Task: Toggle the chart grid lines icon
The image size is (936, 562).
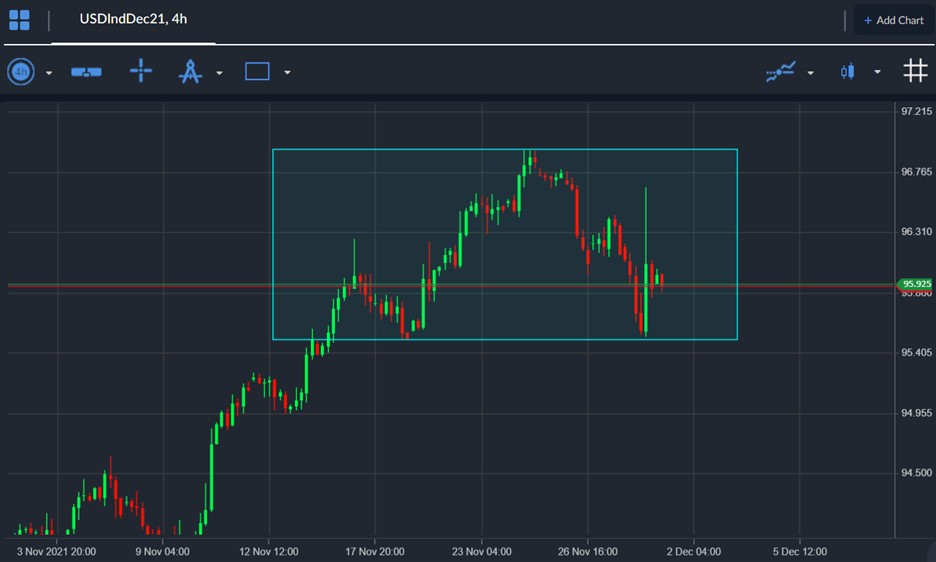Action: click(915, 70)
